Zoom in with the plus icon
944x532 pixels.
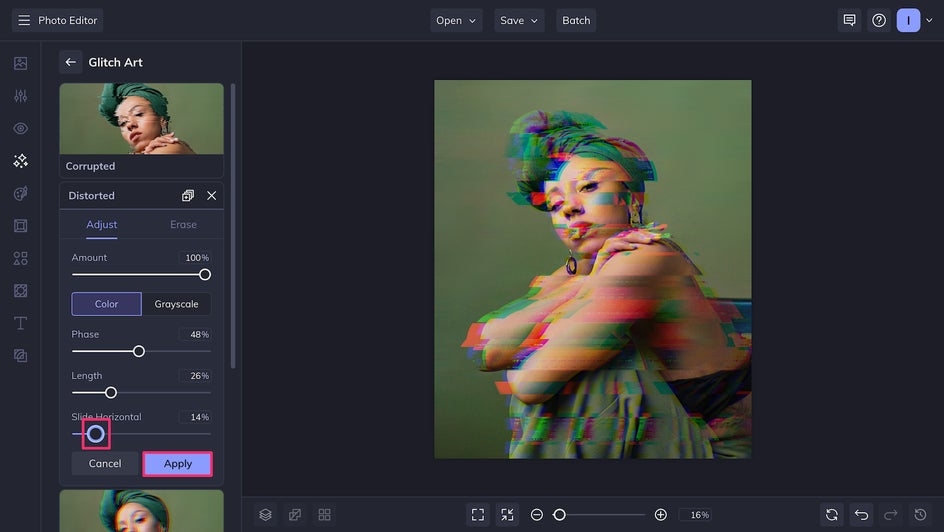pos(660,515)
